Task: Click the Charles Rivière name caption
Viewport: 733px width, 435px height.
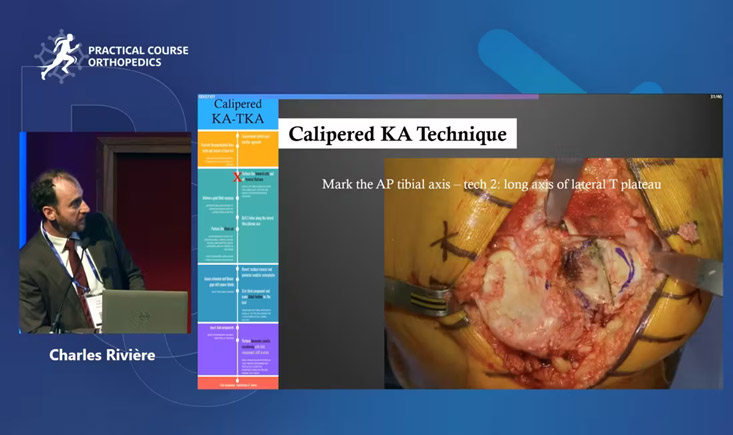Action: pos(103,355)
